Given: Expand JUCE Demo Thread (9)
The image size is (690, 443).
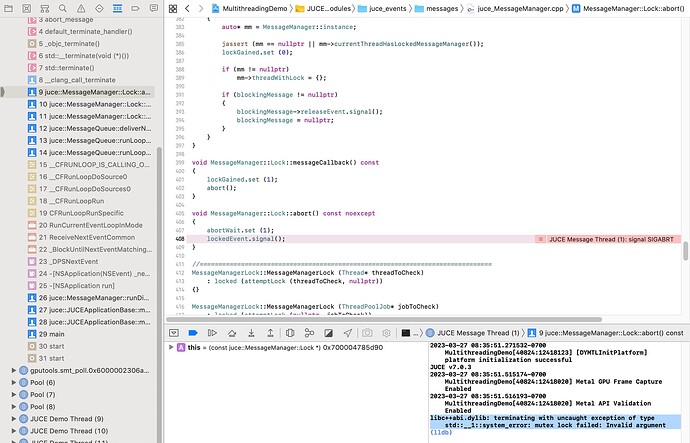Looking at the screenshot, I should [14, 419].
